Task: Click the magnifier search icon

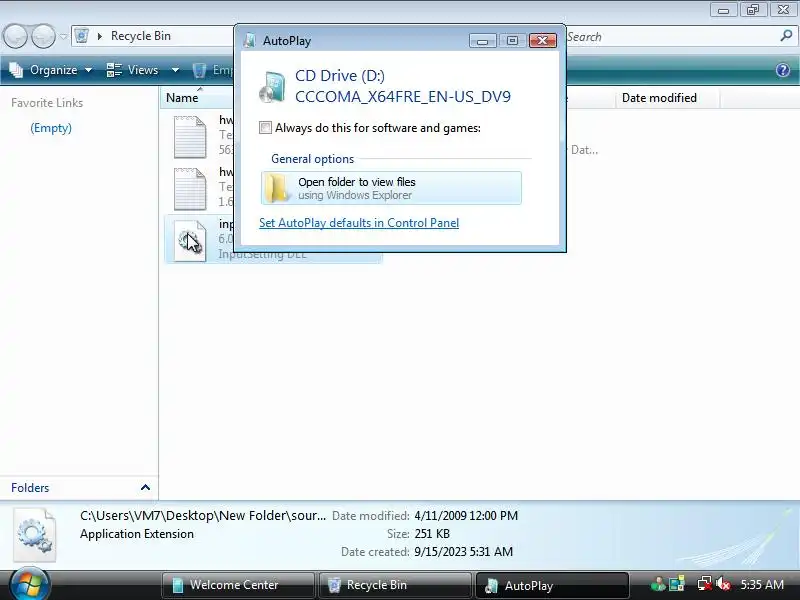Action: [786, 36]
